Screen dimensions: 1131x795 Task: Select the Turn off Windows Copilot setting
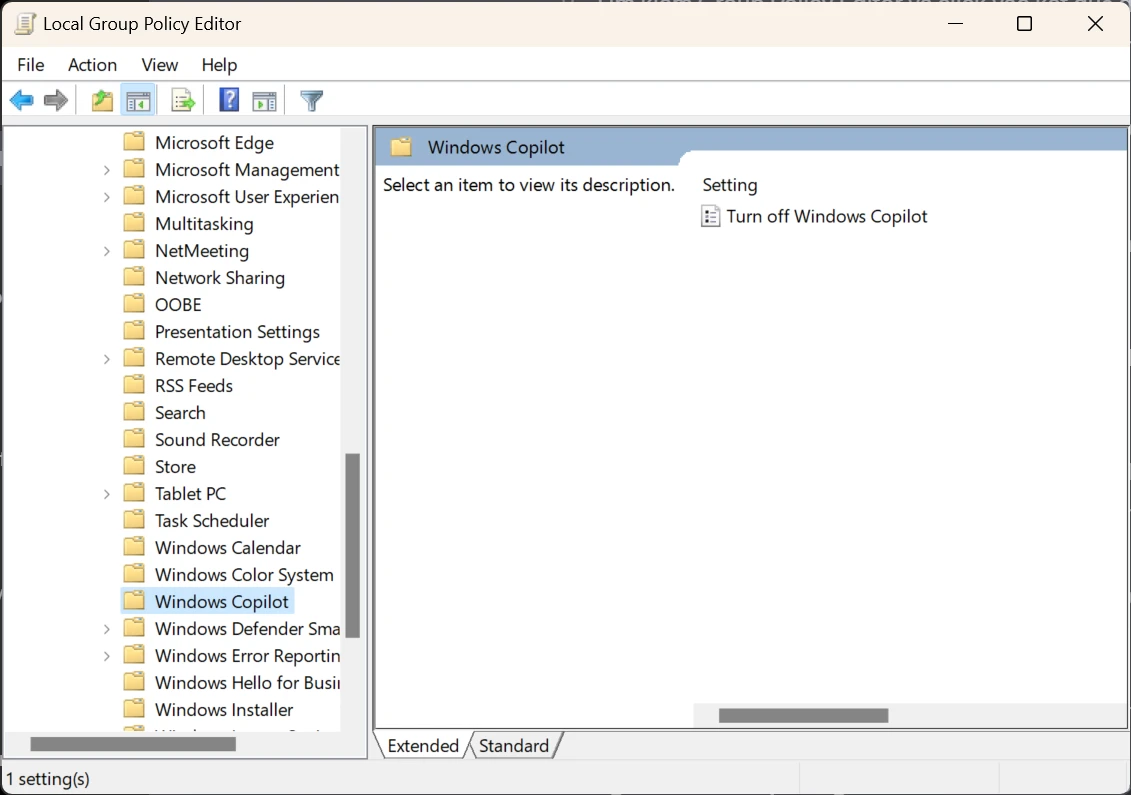[x=827, y=216]
